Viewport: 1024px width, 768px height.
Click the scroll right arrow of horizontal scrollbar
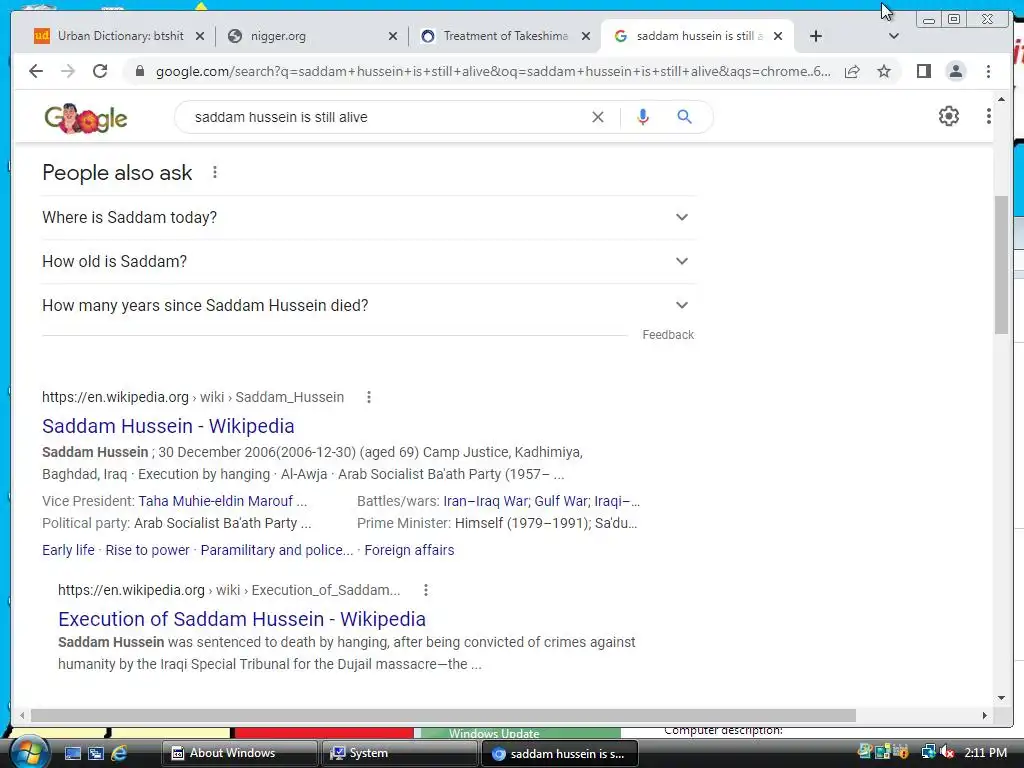tap(984, 715)
